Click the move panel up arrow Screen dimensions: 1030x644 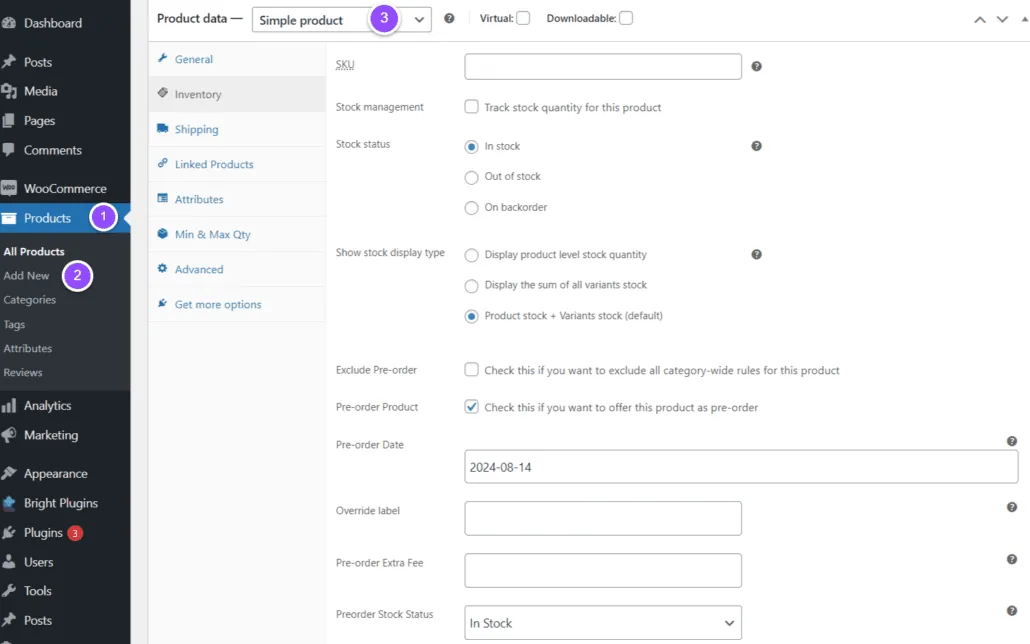[979, 19]
